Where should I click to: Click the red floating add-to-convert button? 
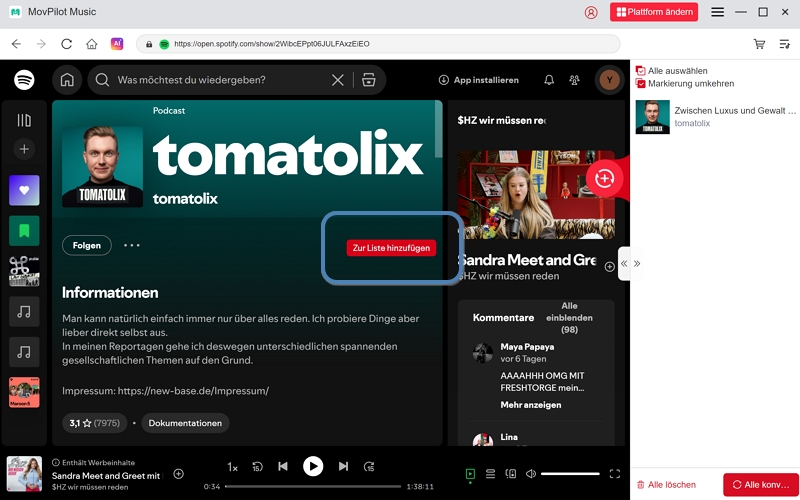click(x=605, y=178)
